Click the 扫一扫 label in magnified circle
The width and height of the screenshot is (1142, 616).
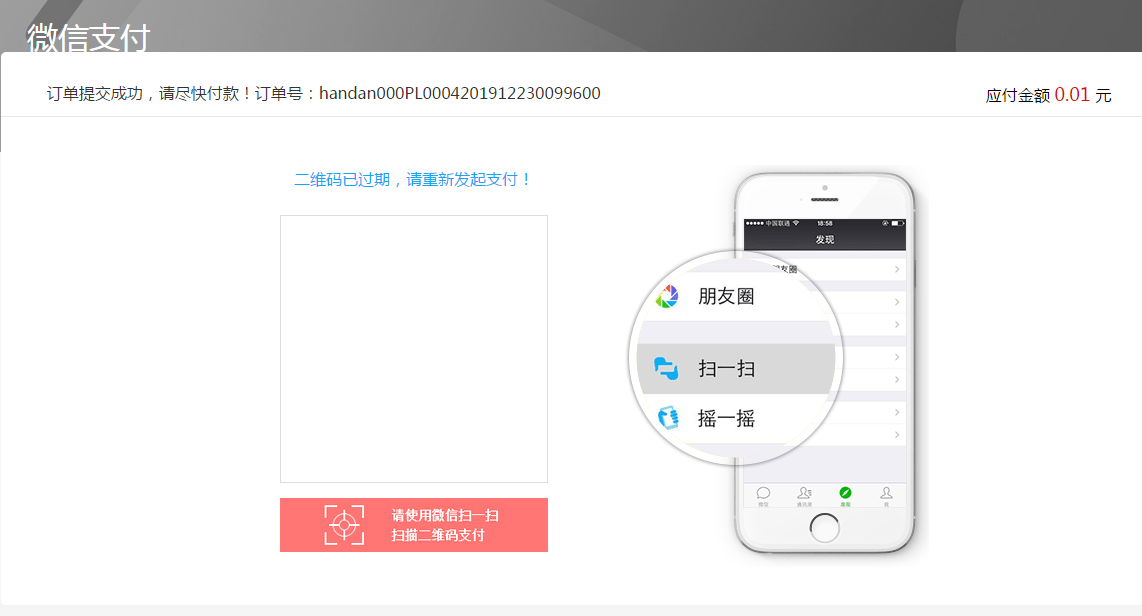coord(726,368)
